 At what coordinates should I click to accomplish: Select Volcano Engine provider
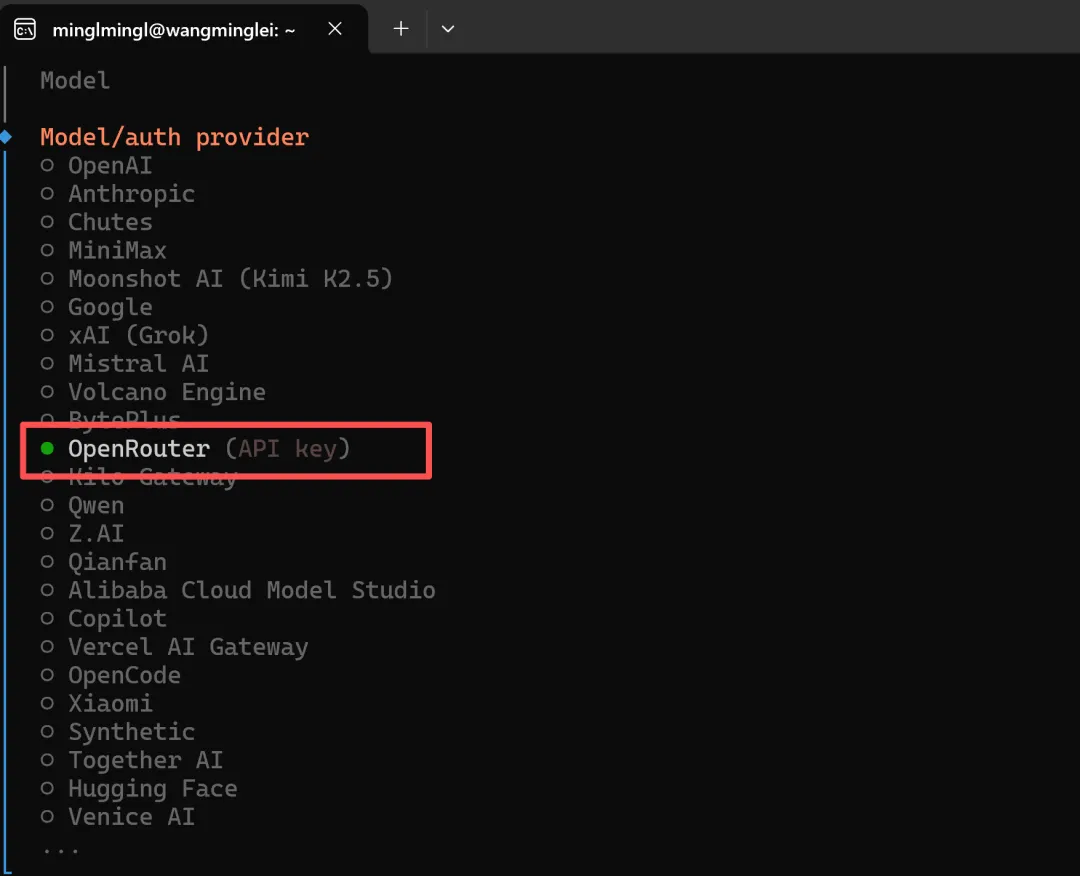coord(153,392)
